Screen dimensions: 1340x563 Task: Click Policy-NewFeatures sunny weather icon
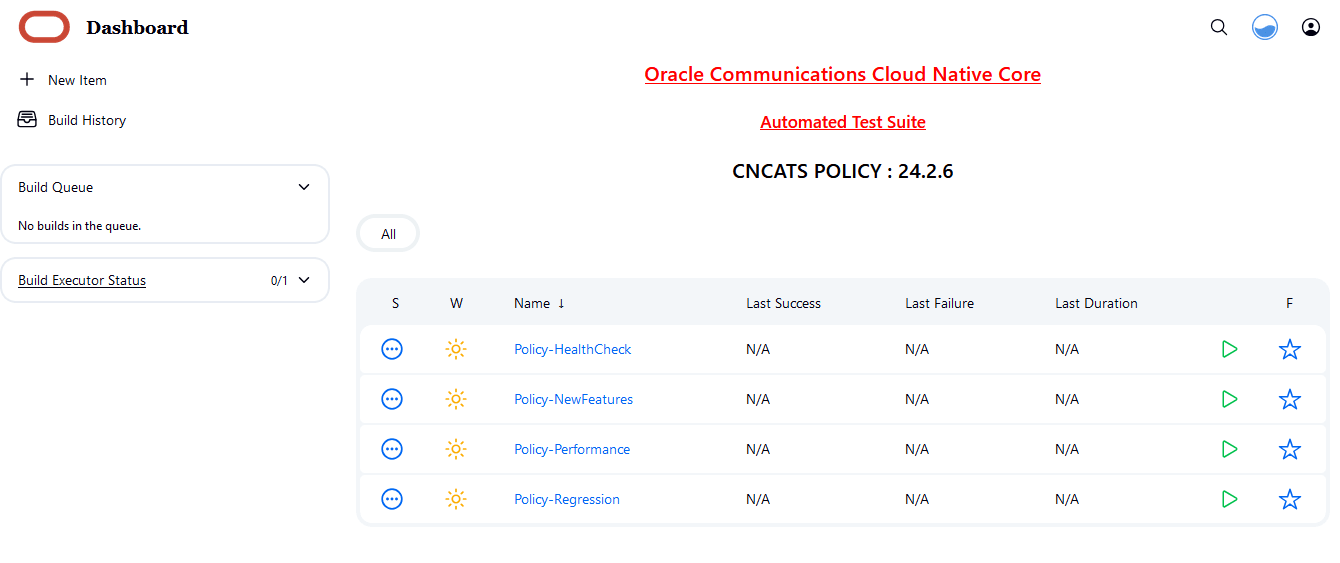point(456,399)
